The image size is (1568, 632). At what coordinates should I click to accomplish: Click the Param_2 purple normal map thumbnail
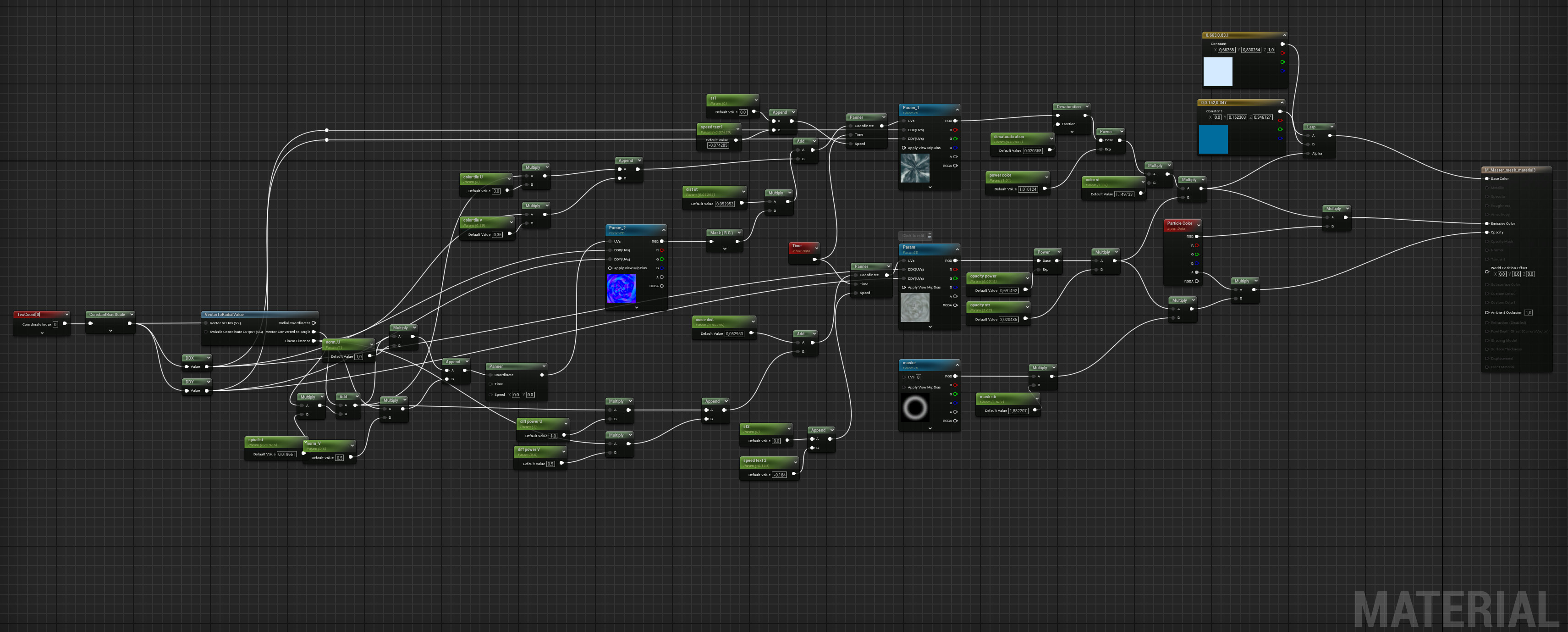pos(622,288)
